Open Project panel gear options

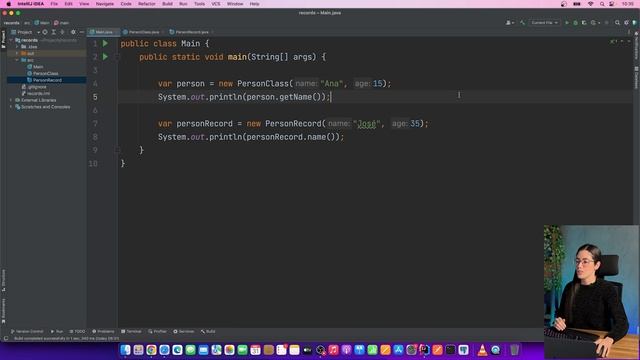(x=73, y=32)
